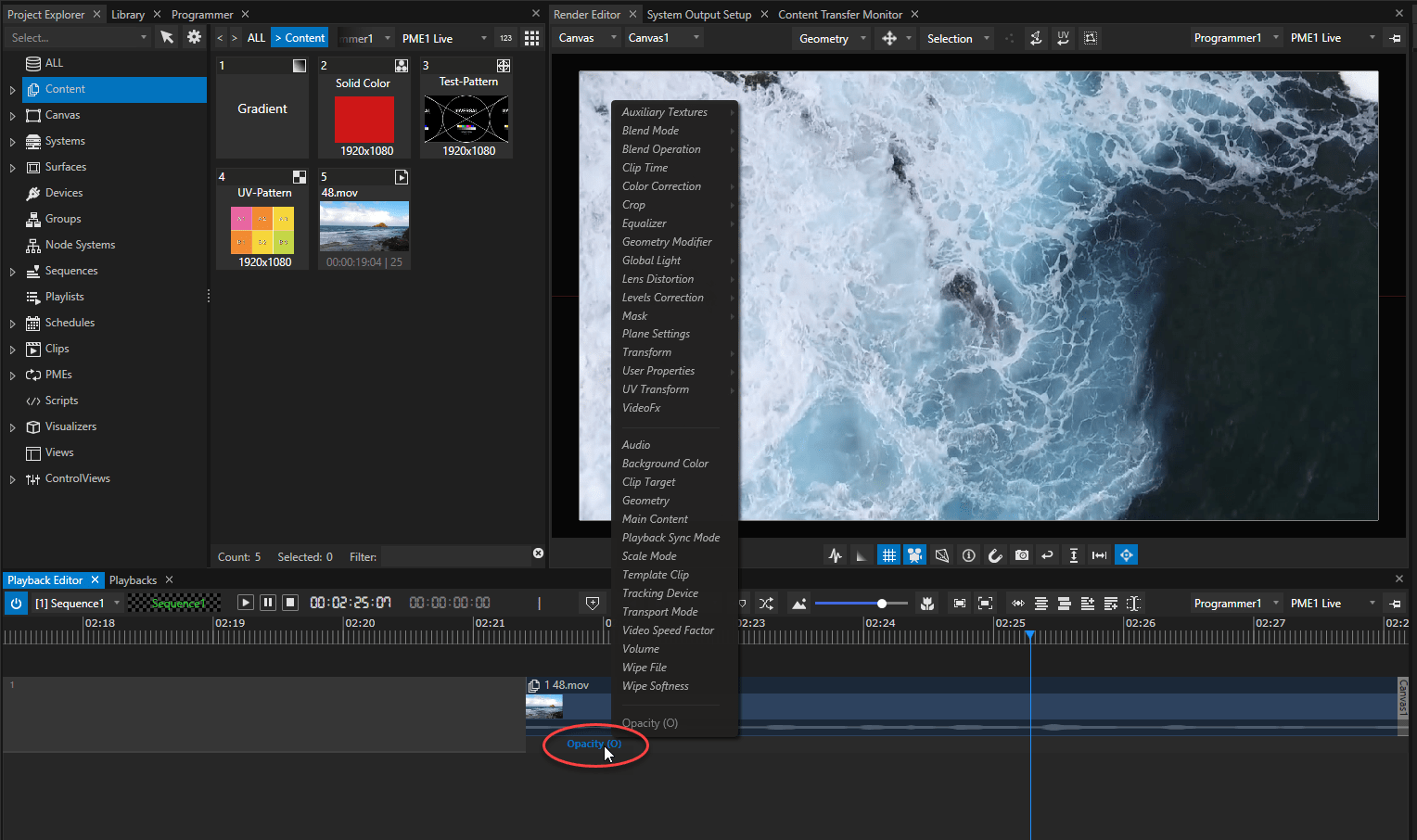Viewport: 1417px width, 840px height.
Task: Toggle the UV overlay icon in Render Editor header
Action: [1063, 37]
